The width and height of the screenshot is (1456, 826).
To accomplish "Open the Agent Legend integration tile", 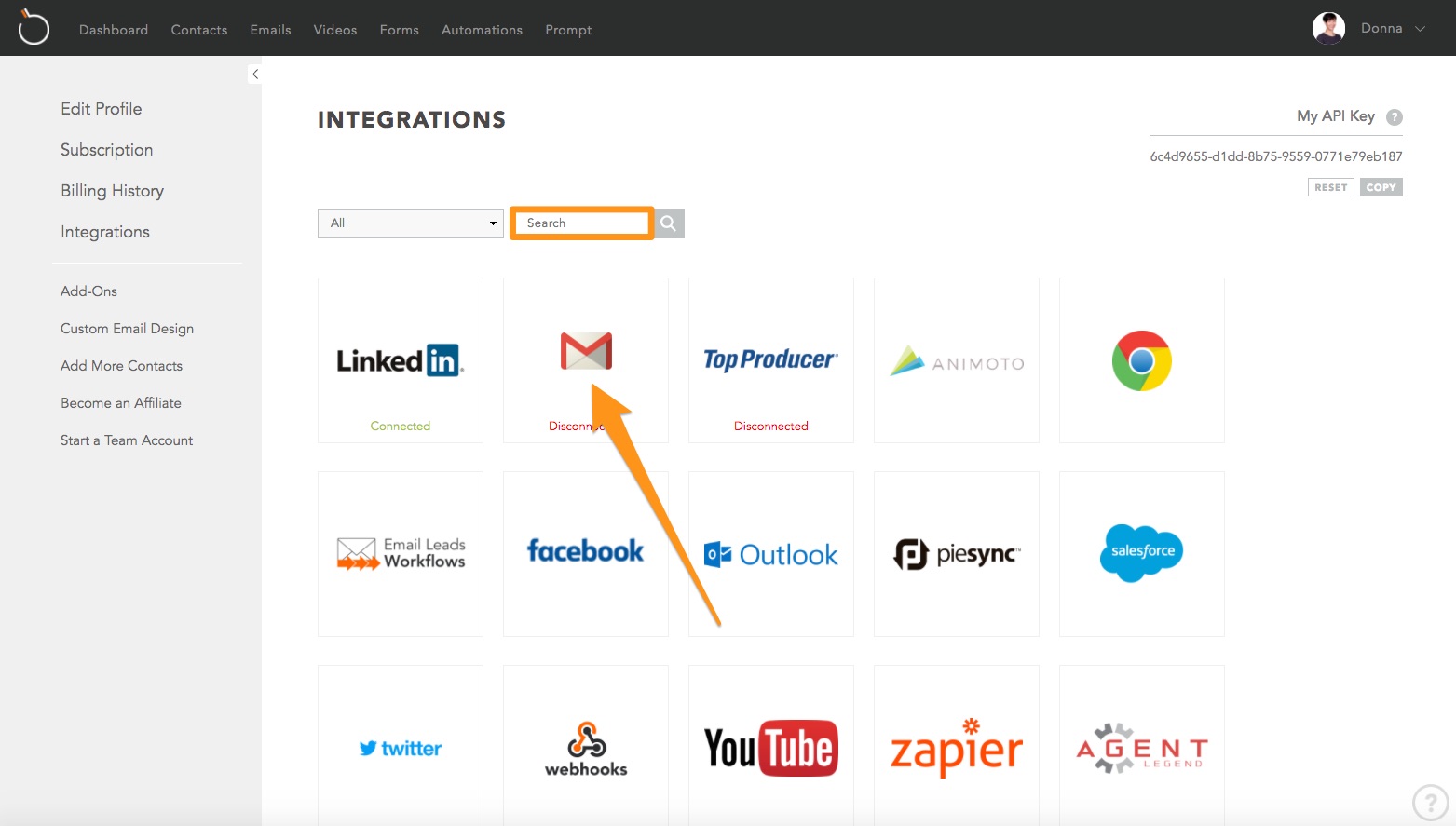I will (x=1142, y=745).
